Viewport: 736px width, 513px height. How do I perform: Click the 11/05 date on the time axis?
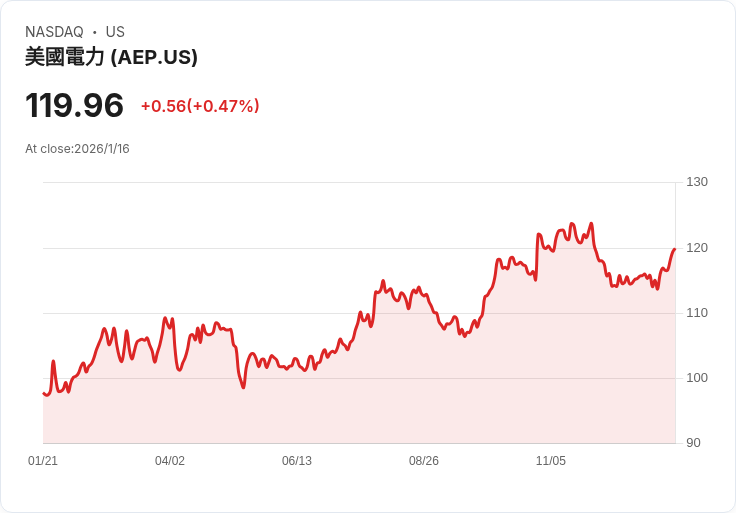[551, 461]
